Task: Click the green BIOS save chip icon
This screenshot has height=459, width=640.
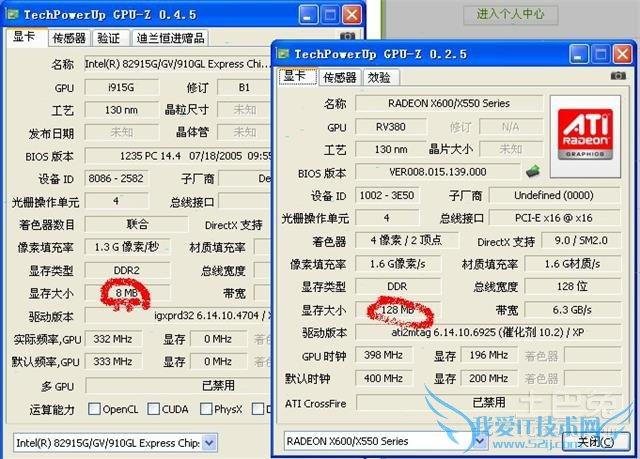Action: (533, 171)
